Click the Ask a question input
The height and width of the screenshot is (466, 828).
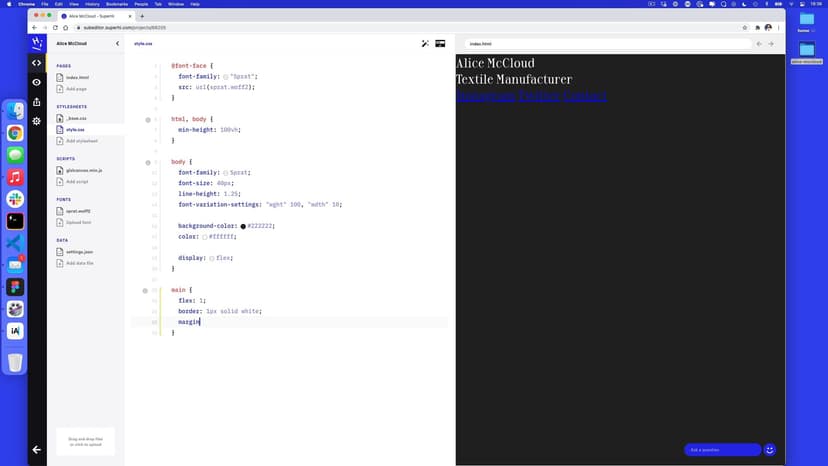tap(720, 450)
